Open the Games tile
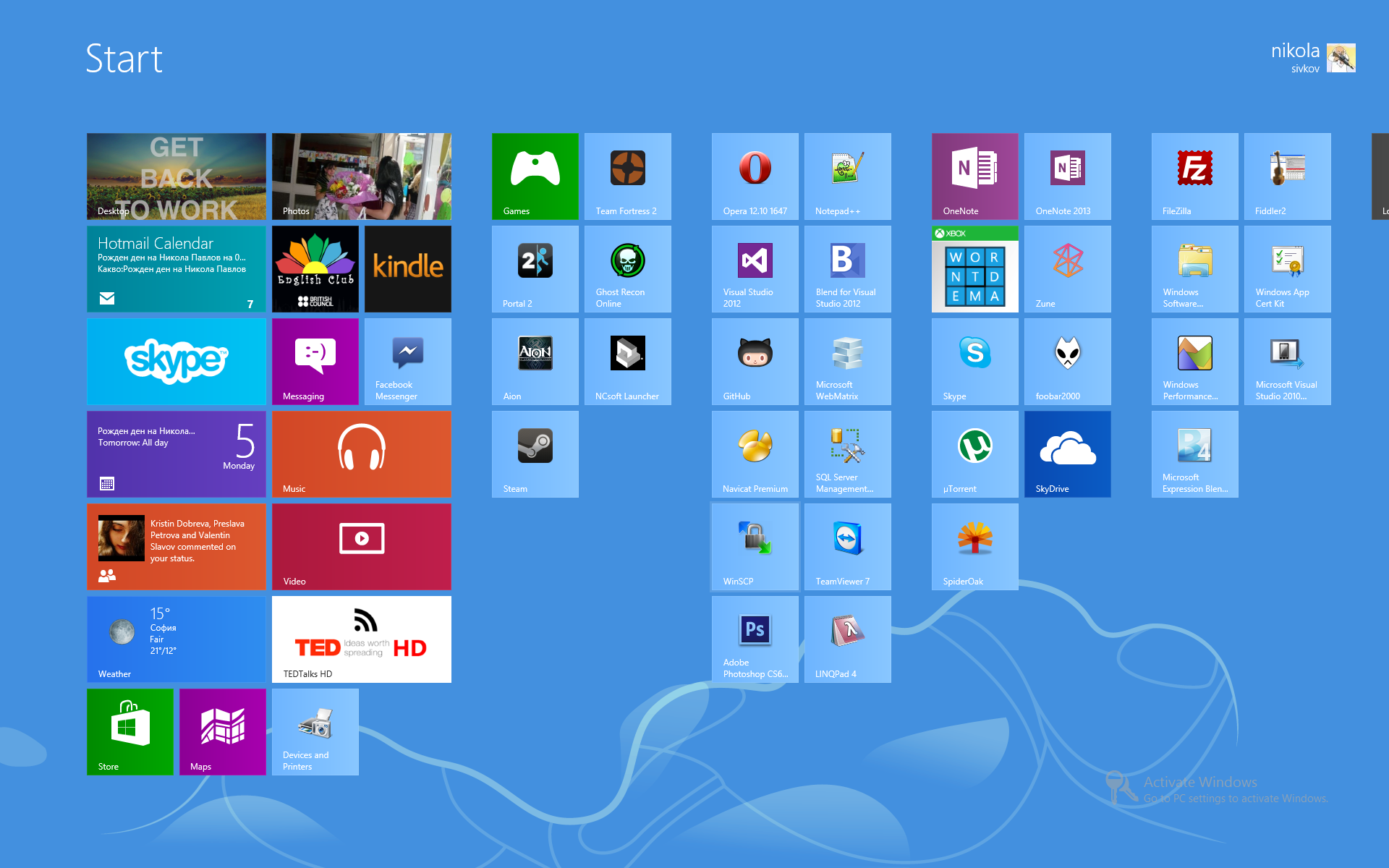The width and height of the screenshot is (1389, 868). tap(535, 176)
